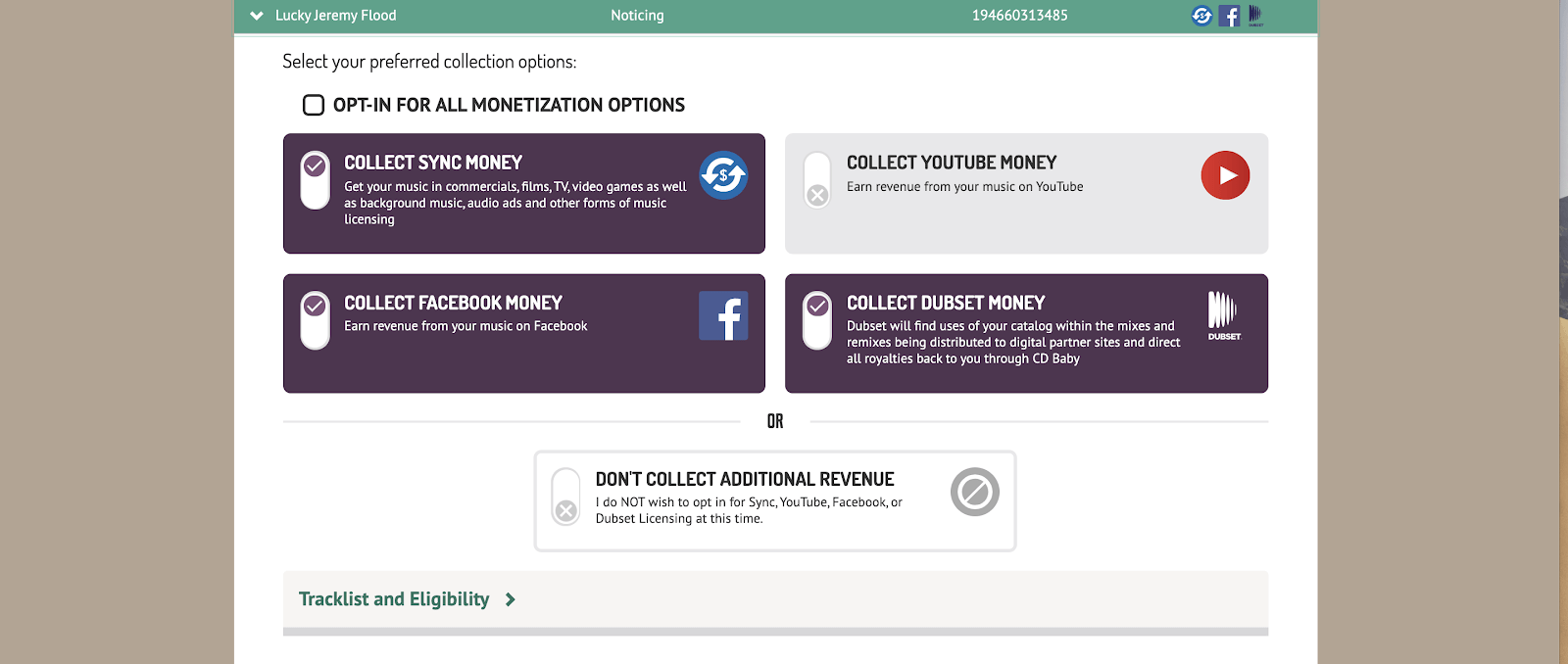
Task: Click the red YouTube play icon
Action: click(x=1225, y=175)
